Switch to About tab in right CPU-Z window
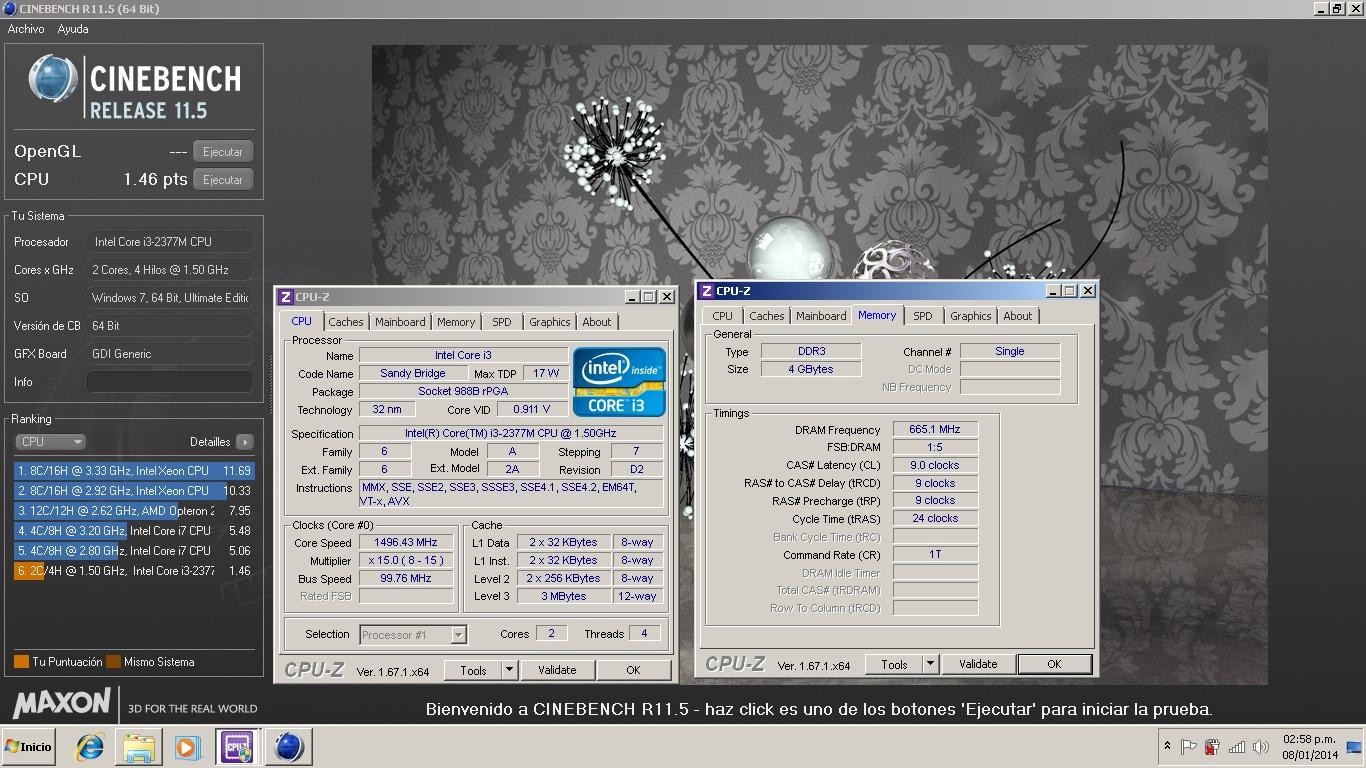Viewport: 1366px width, 768px height. coord(1018,316)
